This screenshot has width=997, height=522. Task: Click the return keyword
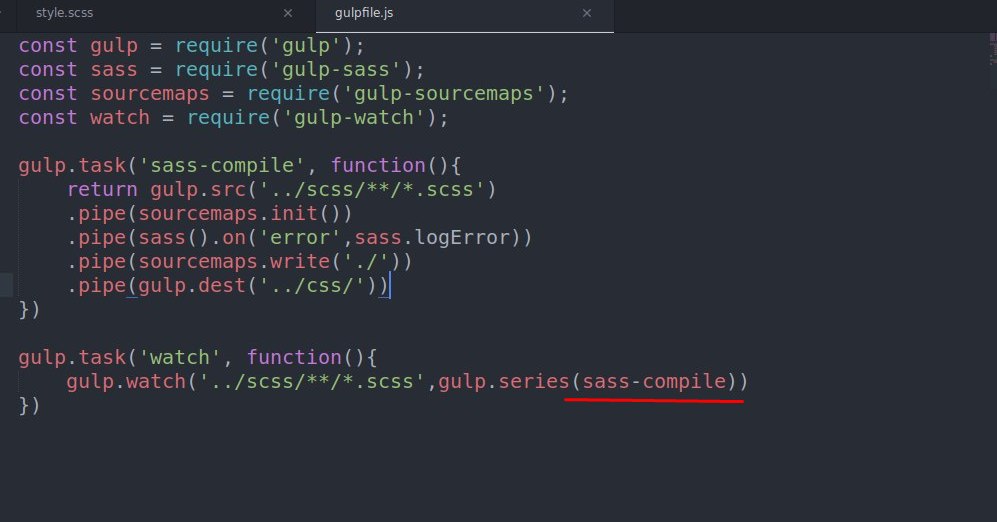(x=102, y=189)
